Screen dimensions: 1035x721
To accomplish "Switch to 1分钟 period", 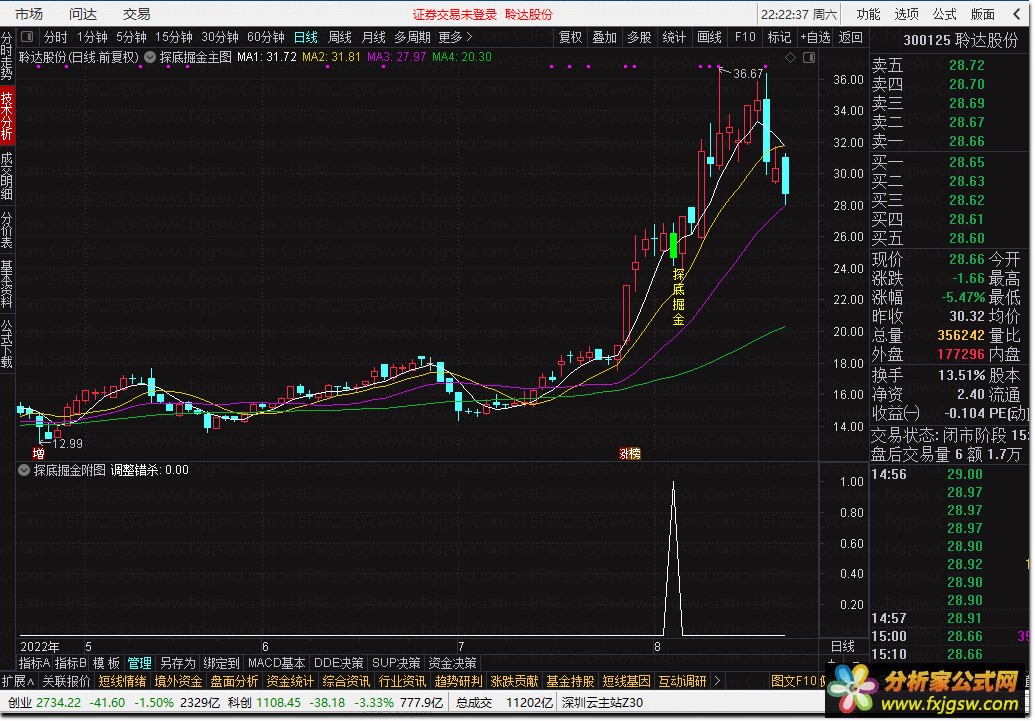I will click(92, 37).
